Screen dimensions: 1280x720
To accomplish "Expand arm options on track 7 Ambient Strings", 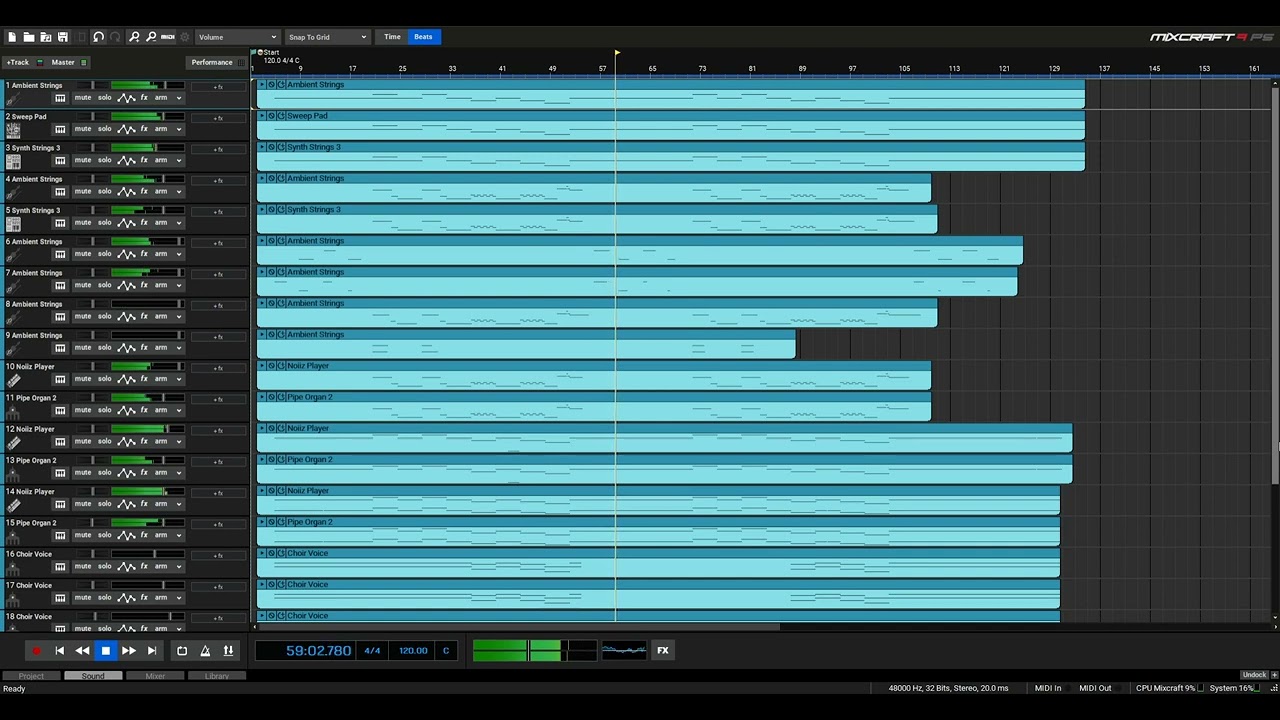I will (179, 285).
